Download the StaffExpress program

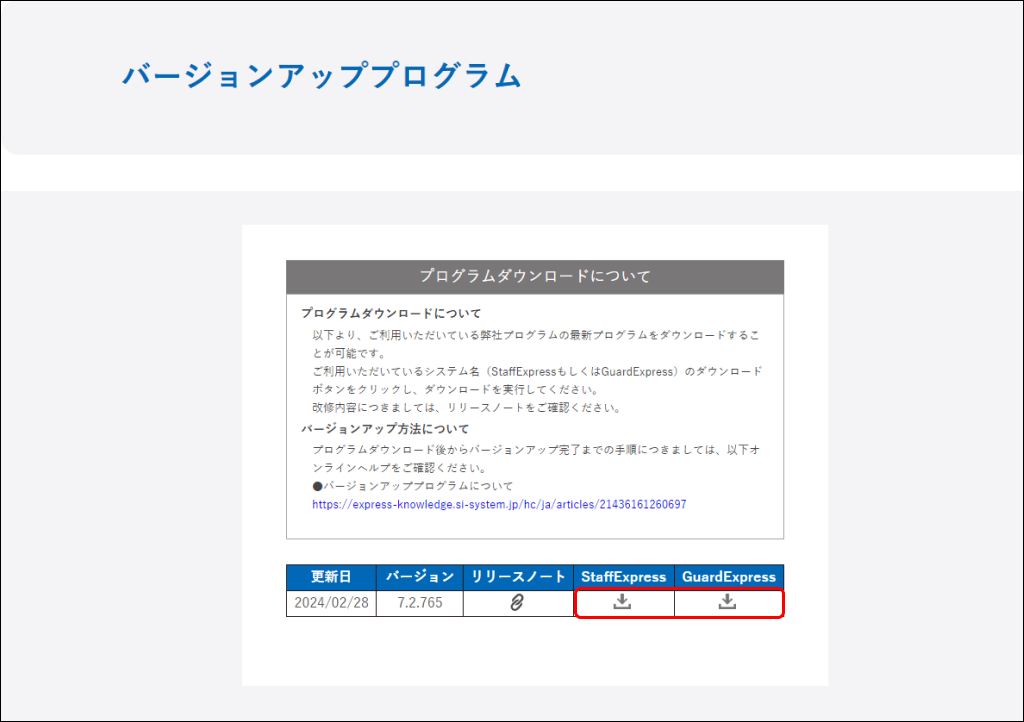click(x=622, y=601)
